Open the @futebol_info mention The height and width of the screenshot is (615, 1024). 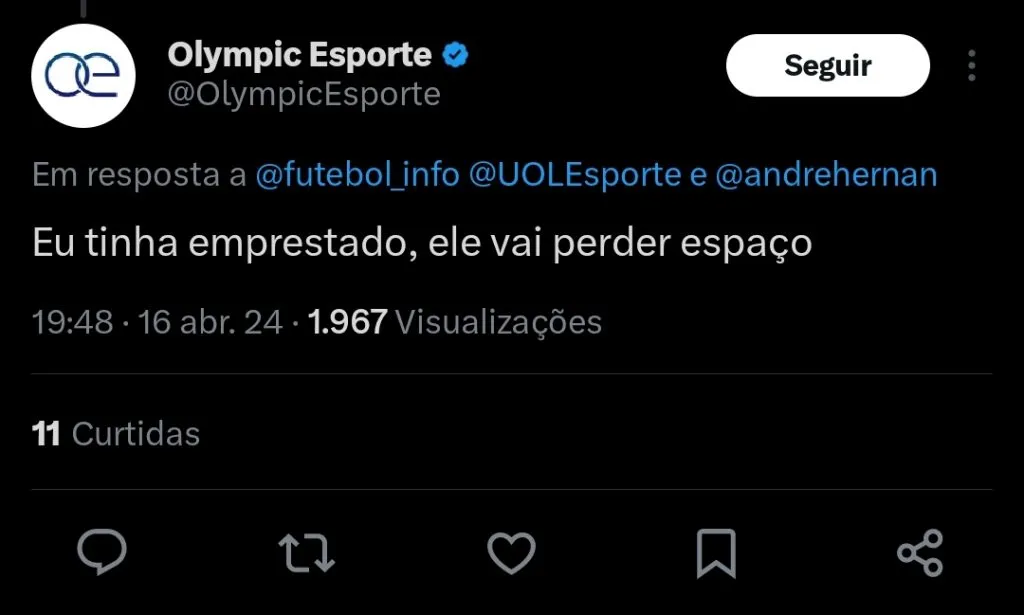358,176
